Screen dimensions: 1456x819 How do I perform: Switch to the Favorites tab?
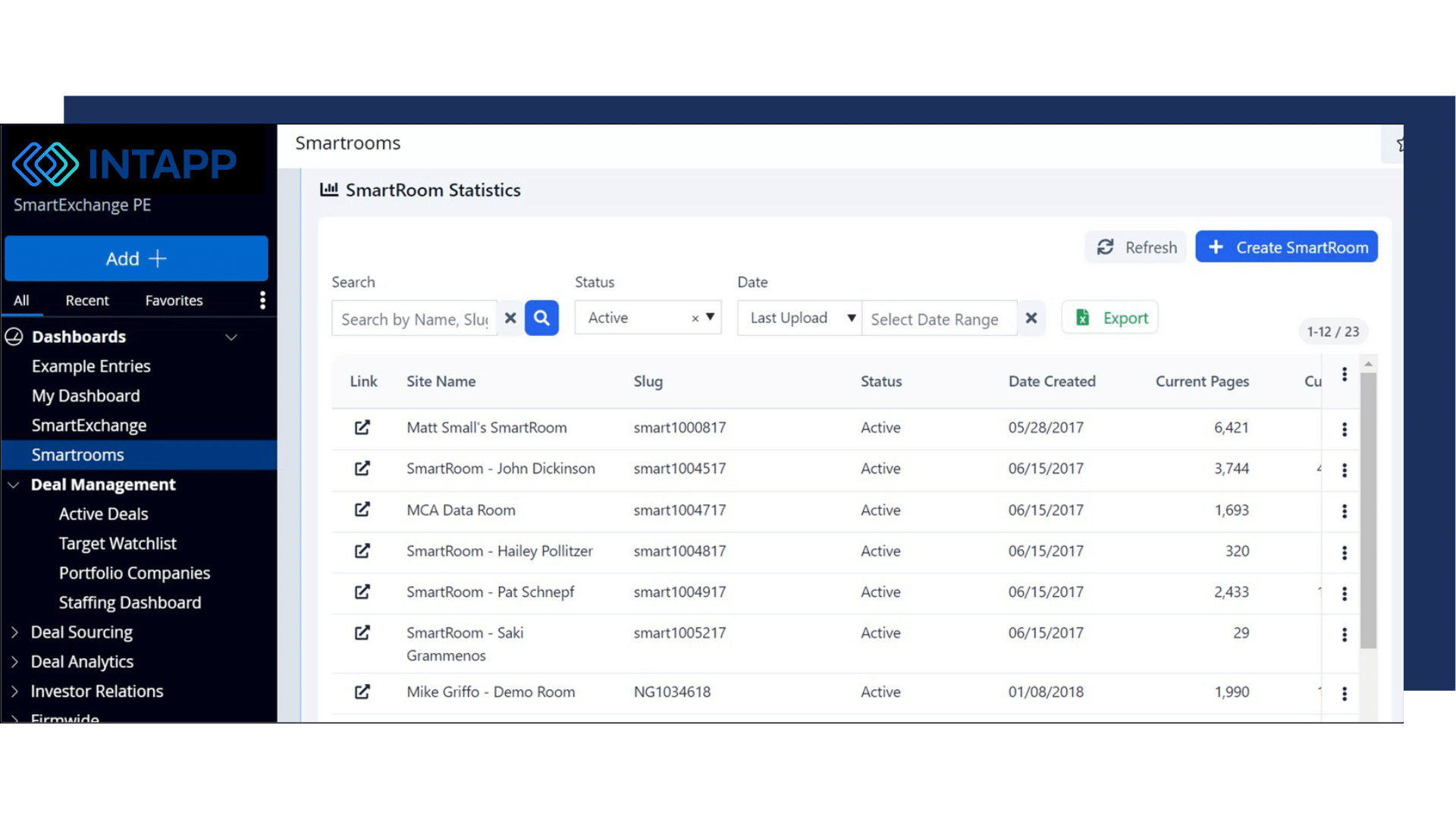point(174,300)
